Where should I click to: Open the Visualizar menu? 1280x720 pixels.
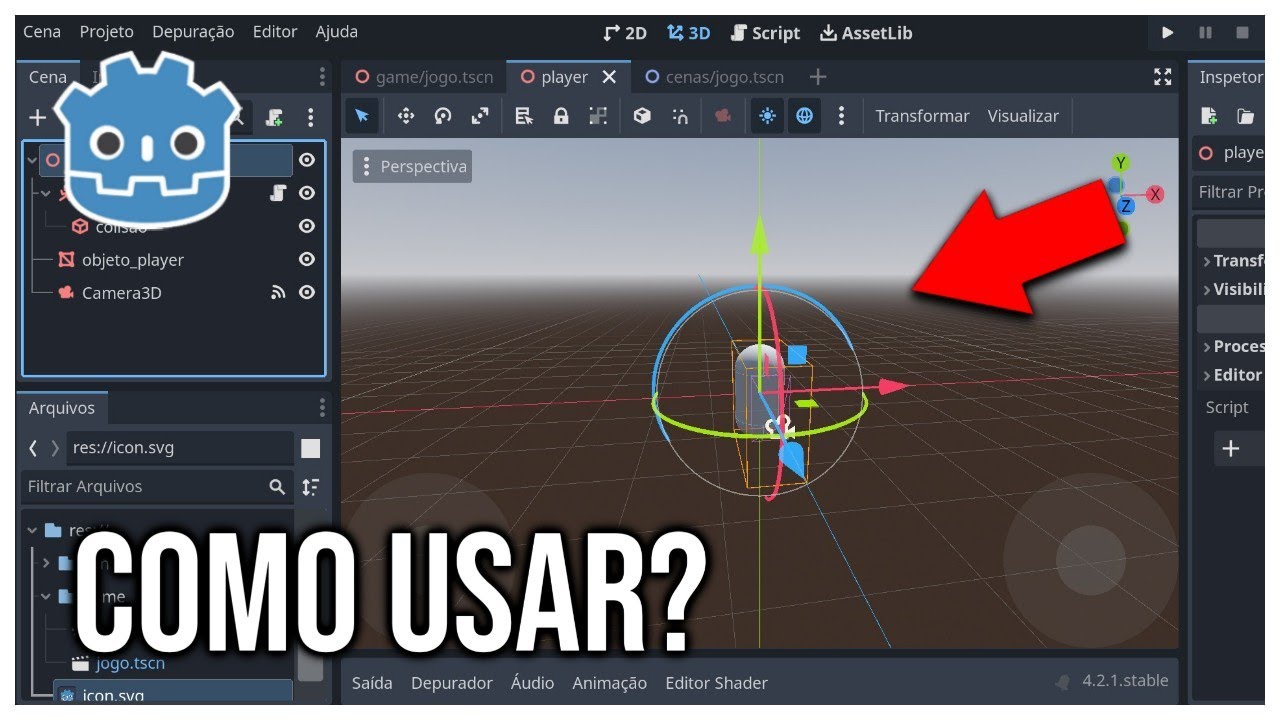click(1023, 116)
